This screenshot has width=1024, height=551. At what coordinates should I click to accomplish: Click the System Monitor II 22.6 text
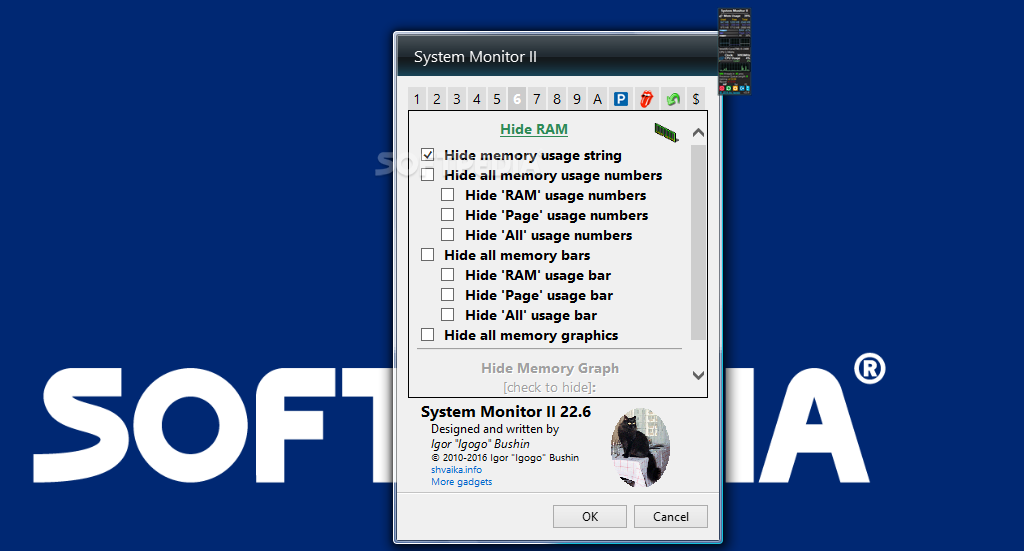505,412
